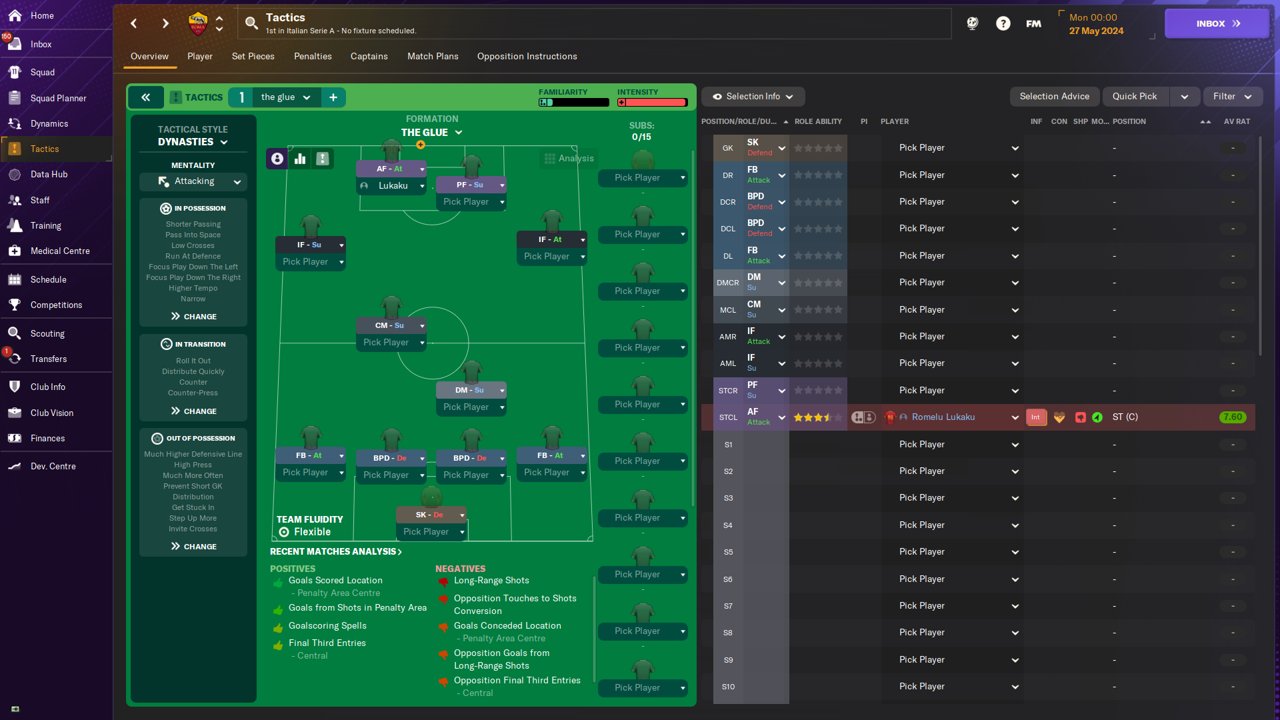Open the Filter dropdown

1233,96
